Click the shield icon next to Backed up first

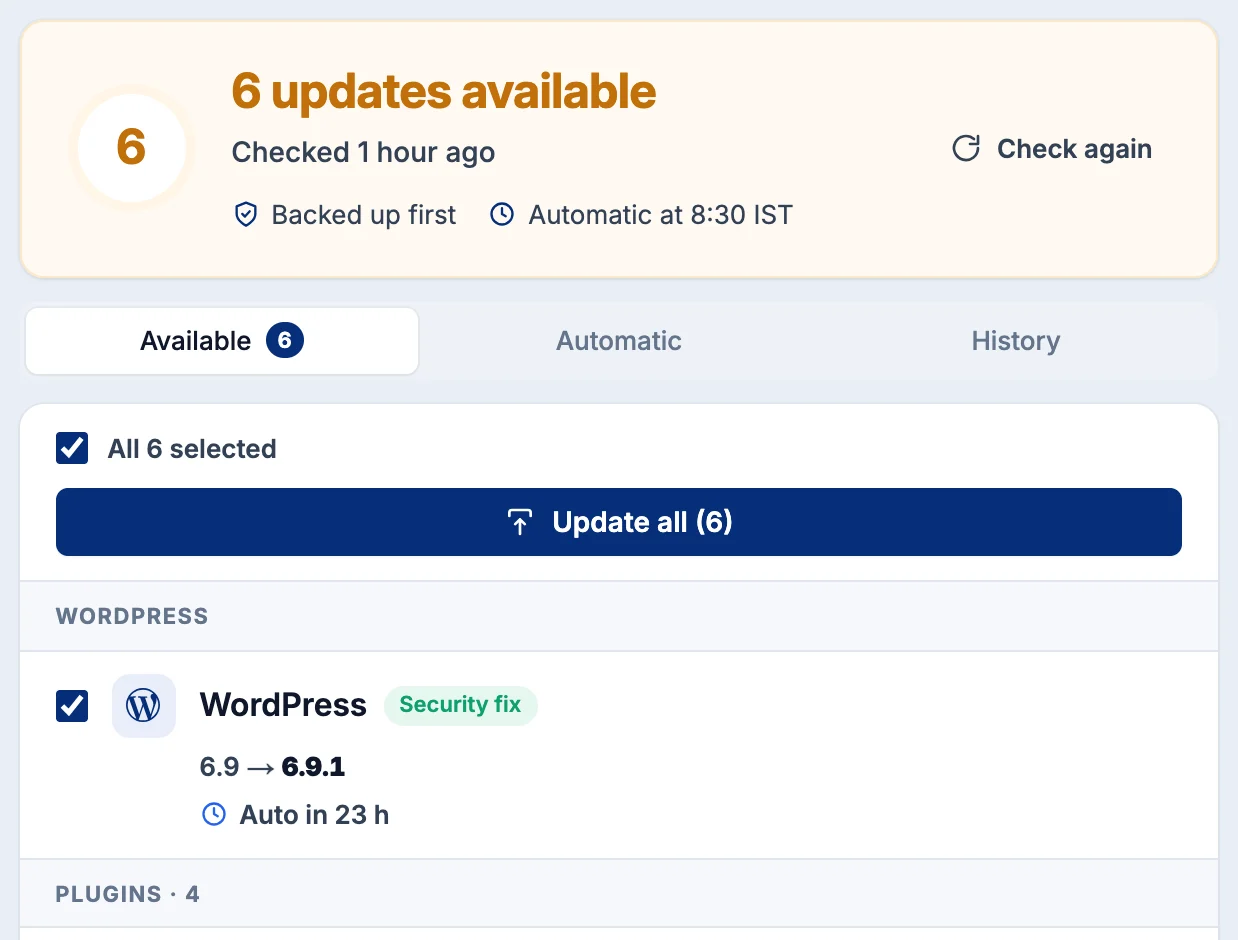click(x=245, y=215)
